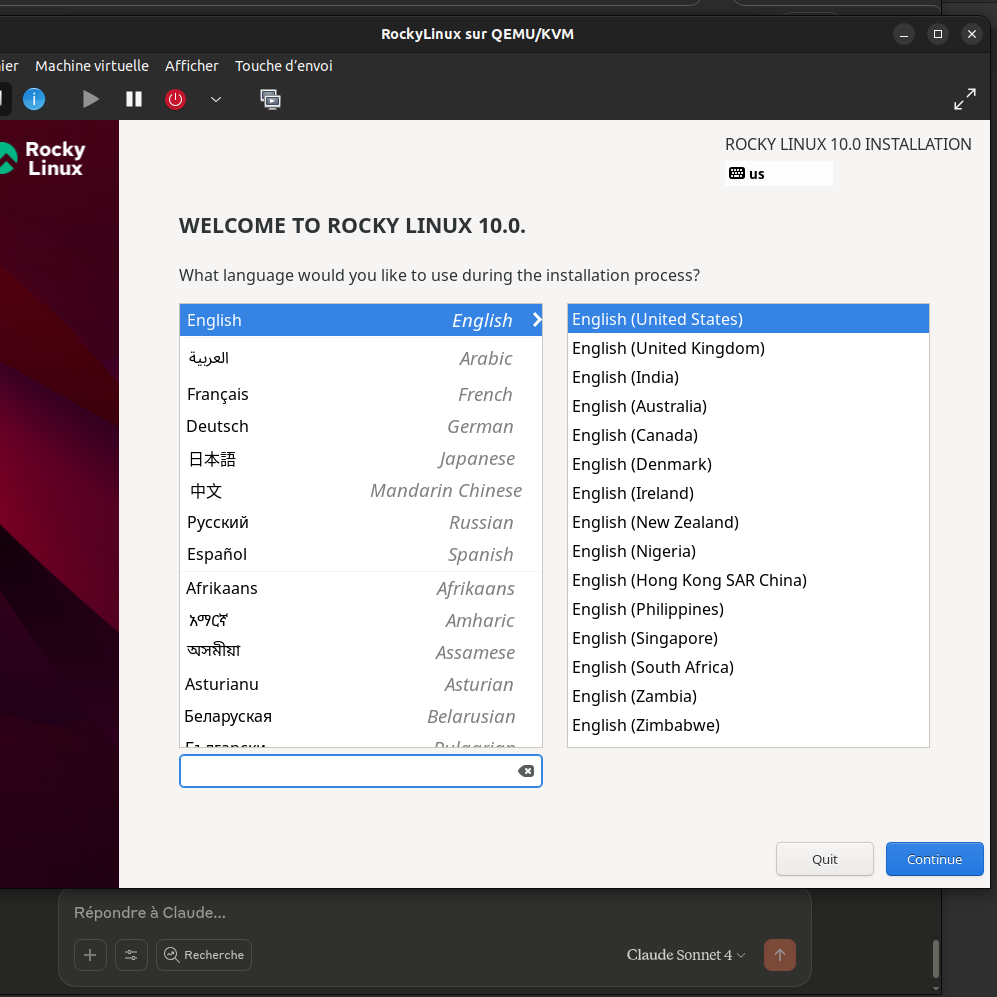The width and height of the screenshot is (997, 997).
Task: Choose English (India) locale
Action: coord(748,377)
